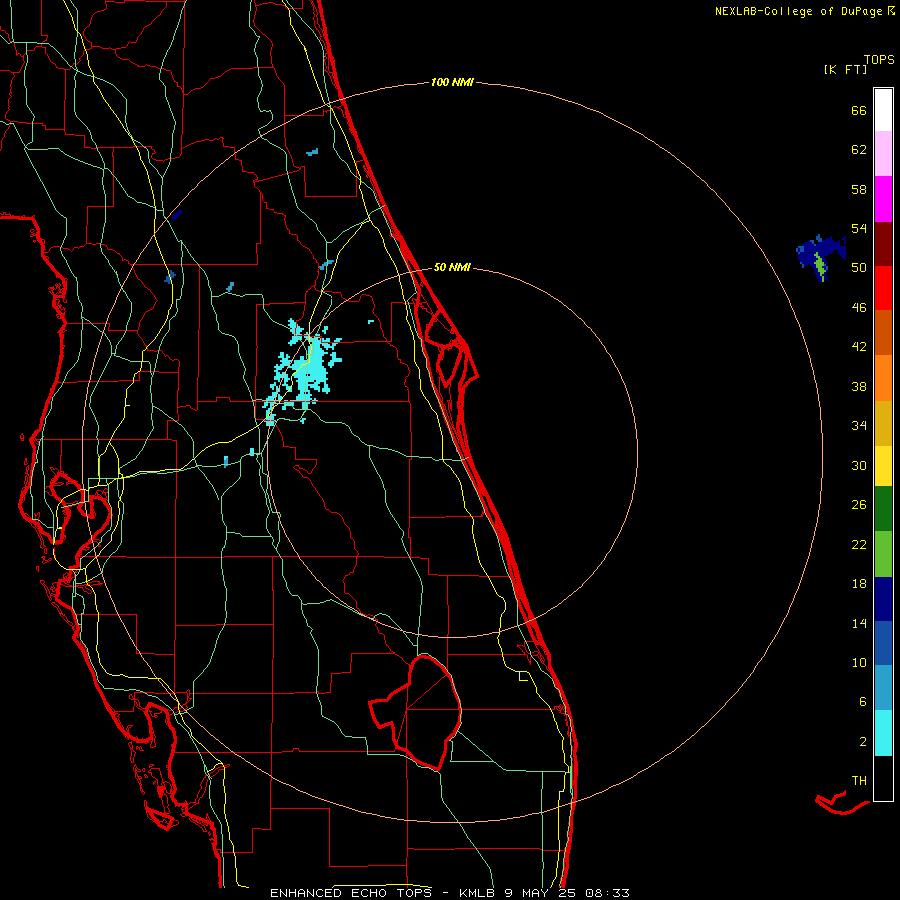
Task: Click the white swatch at the legend top
Action: (x=883, y=110)
